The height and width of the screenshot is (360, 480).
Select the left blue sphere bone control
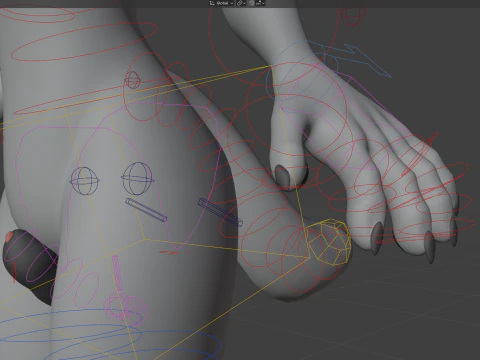coord(85,181)
